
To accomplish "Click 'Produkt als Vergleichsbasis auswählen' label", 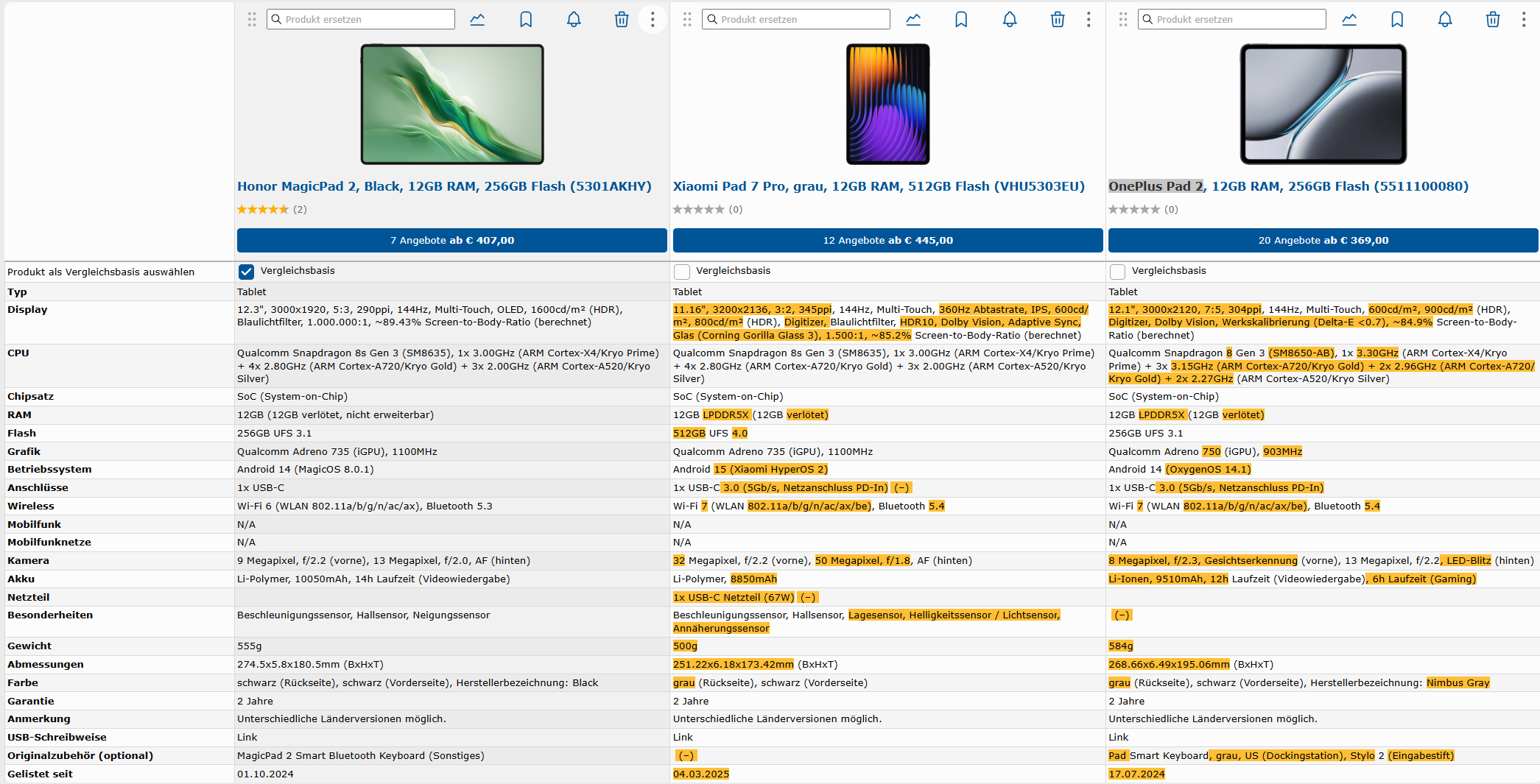I will tap(101, 272).
